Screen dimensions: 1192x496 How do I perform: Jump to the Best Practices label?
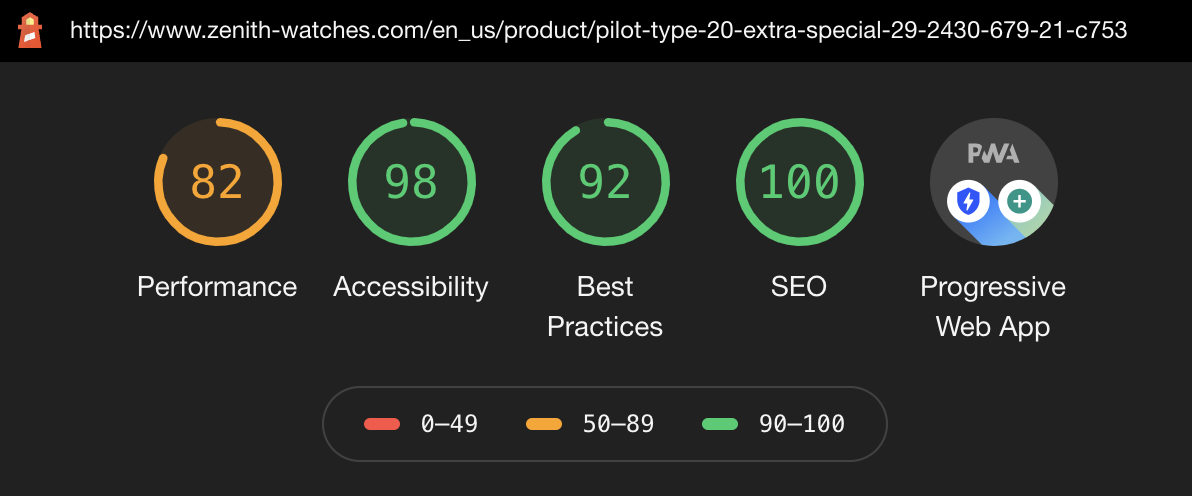coord(605,307)
